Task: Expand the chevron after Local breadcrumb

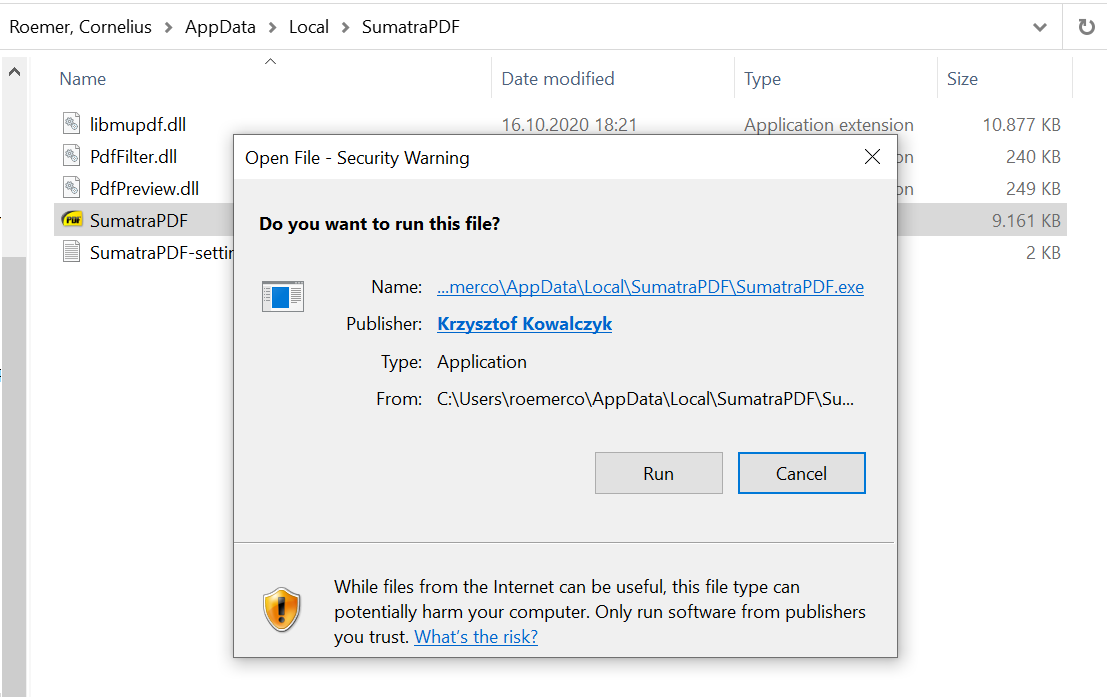Action: 345,28
